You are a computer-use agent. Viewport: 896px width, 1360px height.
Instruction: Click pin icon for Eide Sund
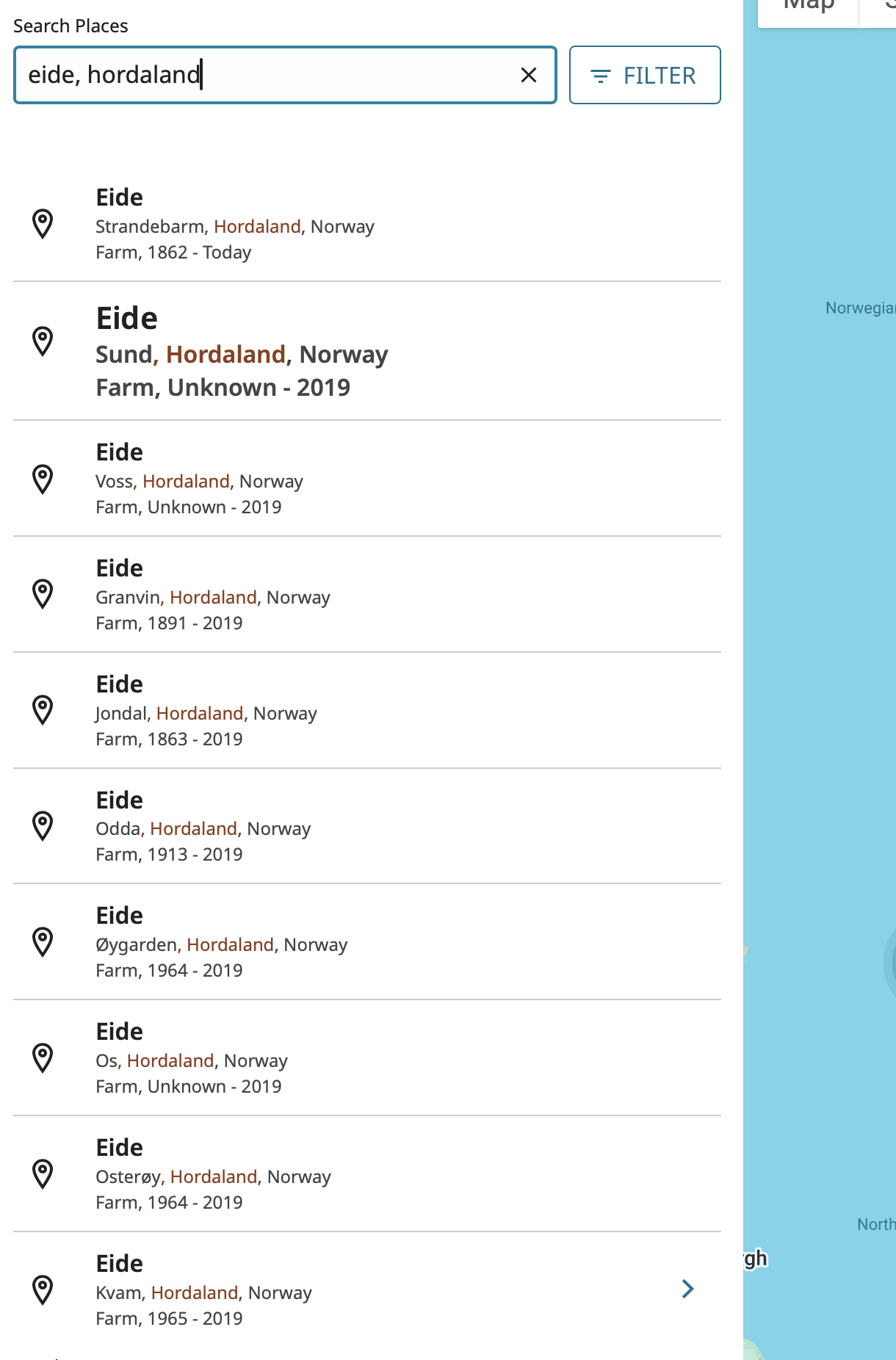pyautogui.click(x=43, y=341)
